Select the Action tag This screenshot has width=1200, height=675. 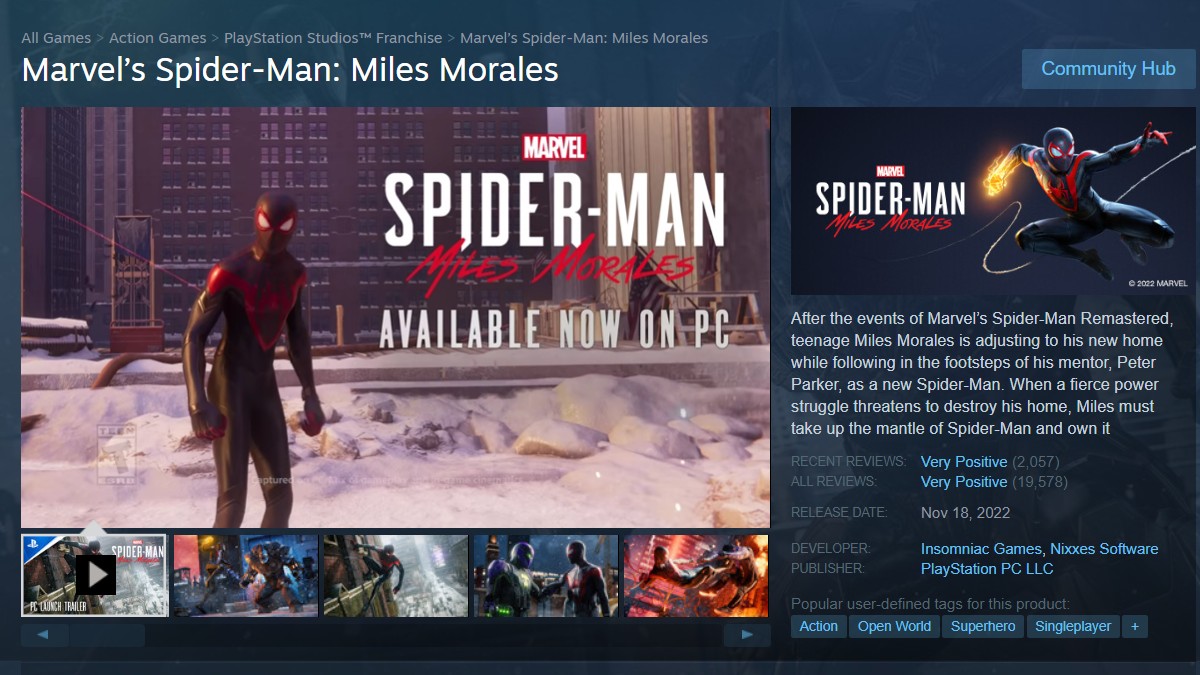[x=819, y=626]
